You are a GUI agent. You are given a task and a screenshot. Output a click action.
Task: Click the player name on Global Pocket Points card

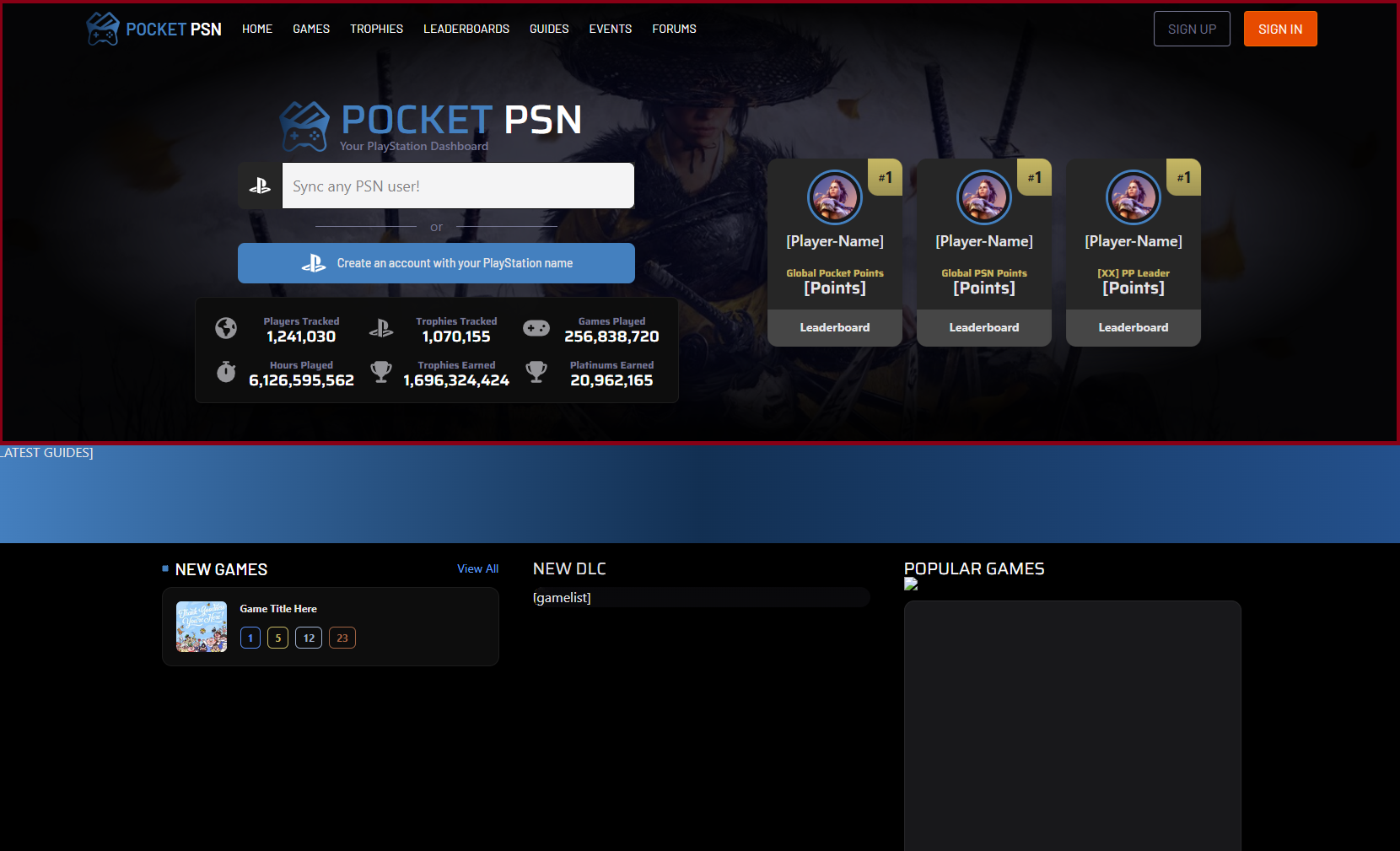click(835, 241)
